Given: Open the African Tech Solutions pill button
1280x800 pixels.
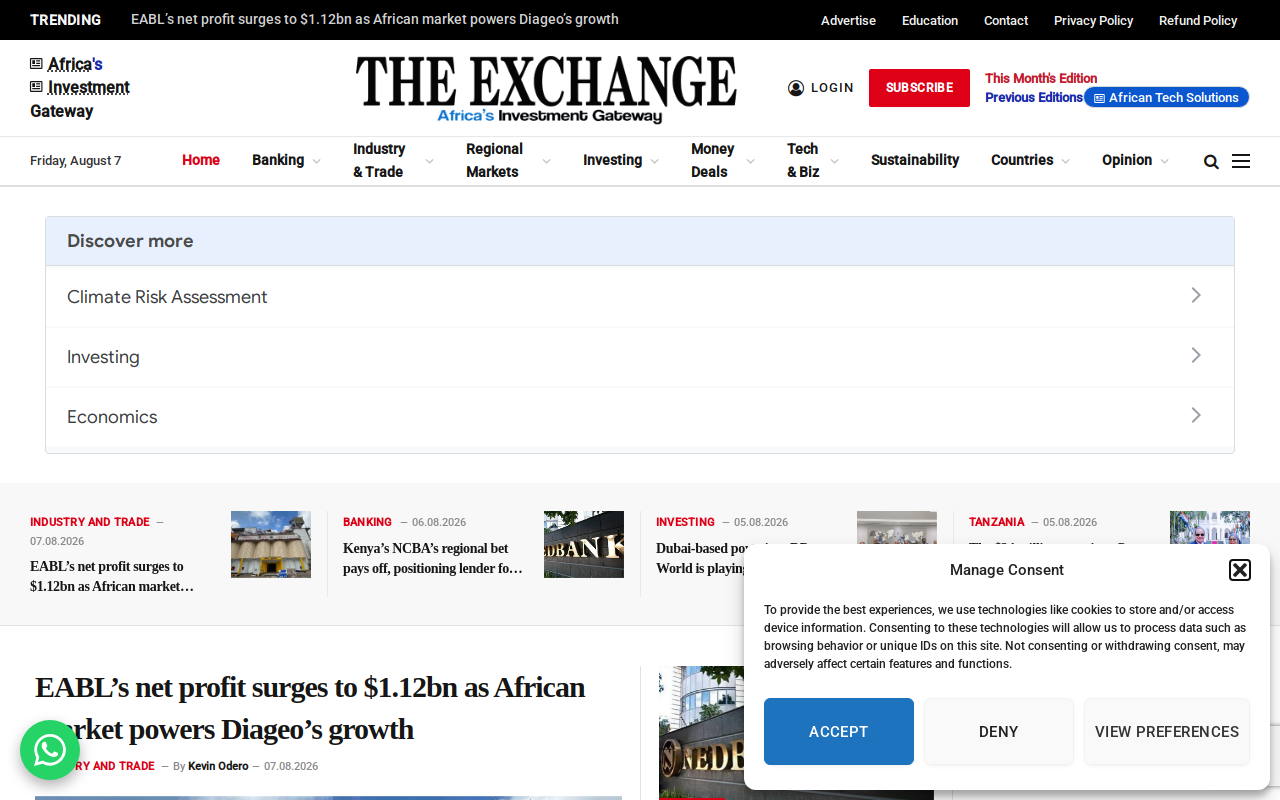Looking at the screenshot, I should point(1167,97).
